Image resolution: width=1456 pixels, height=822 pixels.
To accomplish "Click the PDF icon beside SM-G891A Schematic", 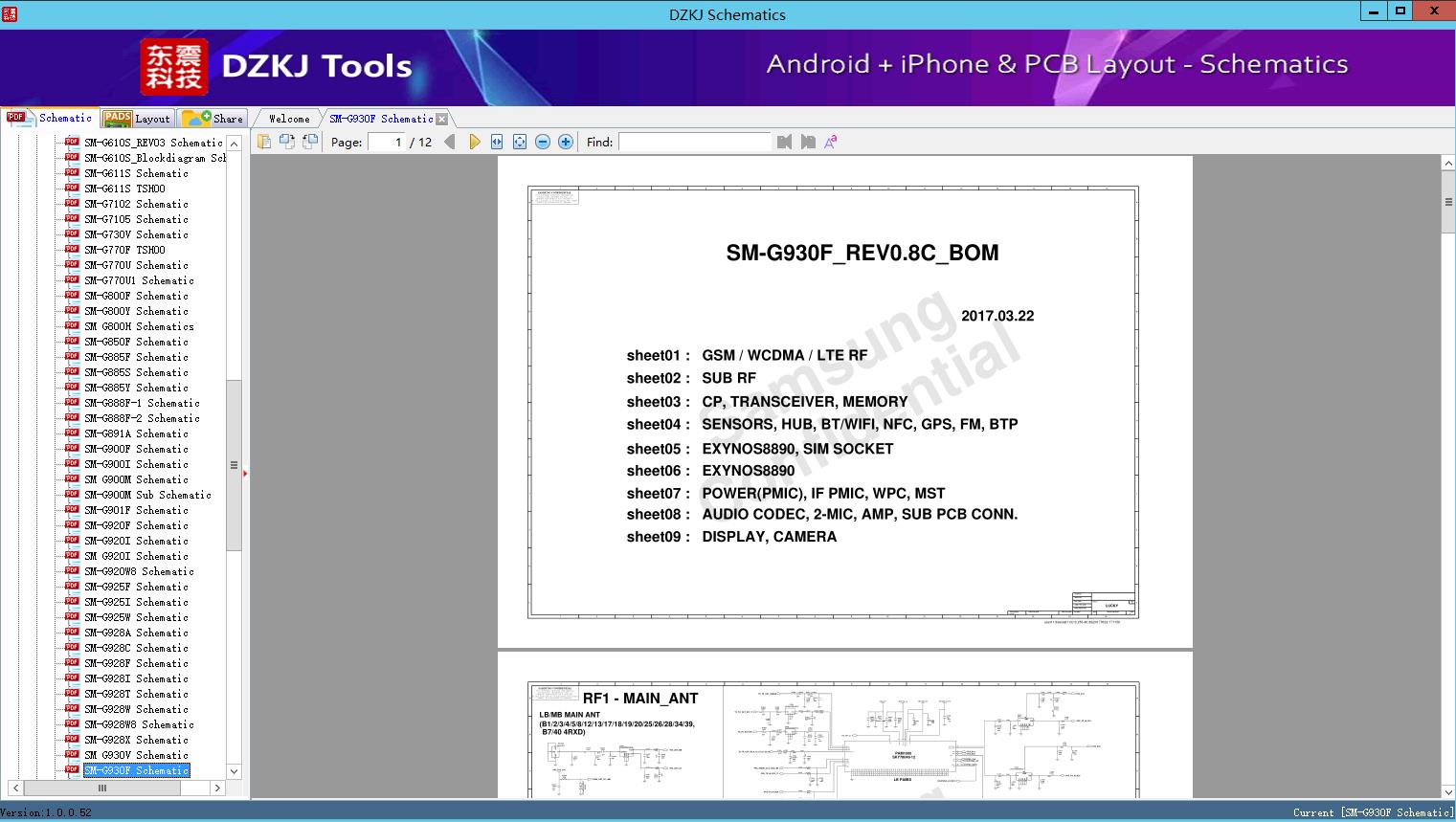I will pyautogui.click(x=72, y=433).
